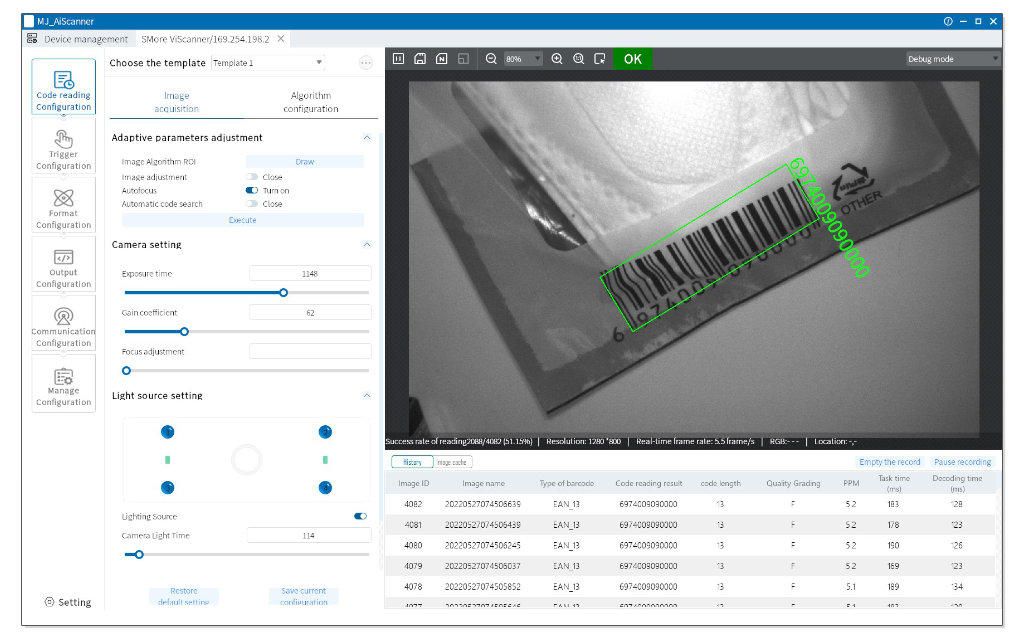
Task: Click the greyed layout icon in image toolbar
Action: click(x=463, y=59)
